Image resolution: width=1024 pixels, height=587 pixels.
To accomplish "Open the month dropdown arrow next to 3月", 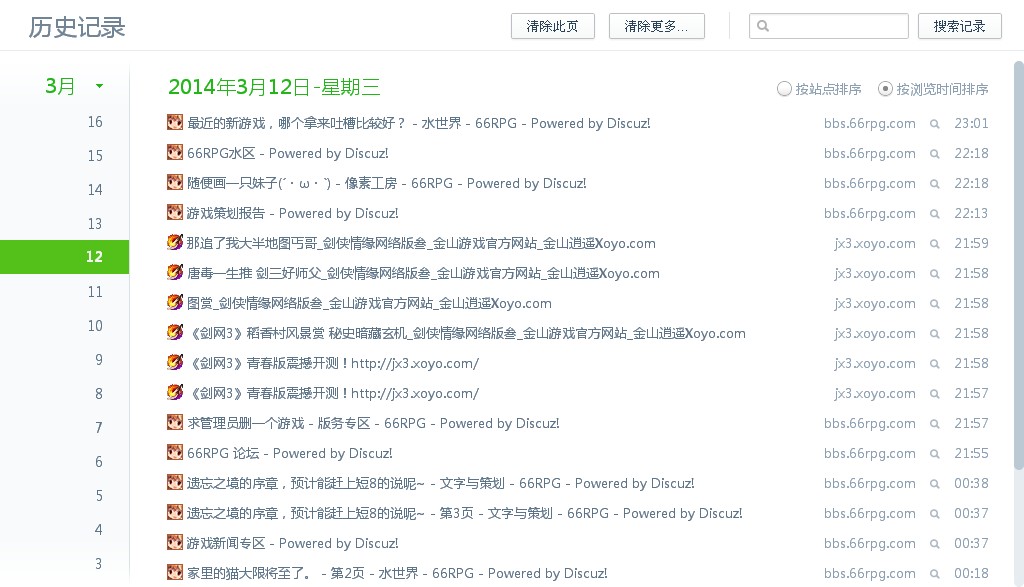I will (99, 86).
